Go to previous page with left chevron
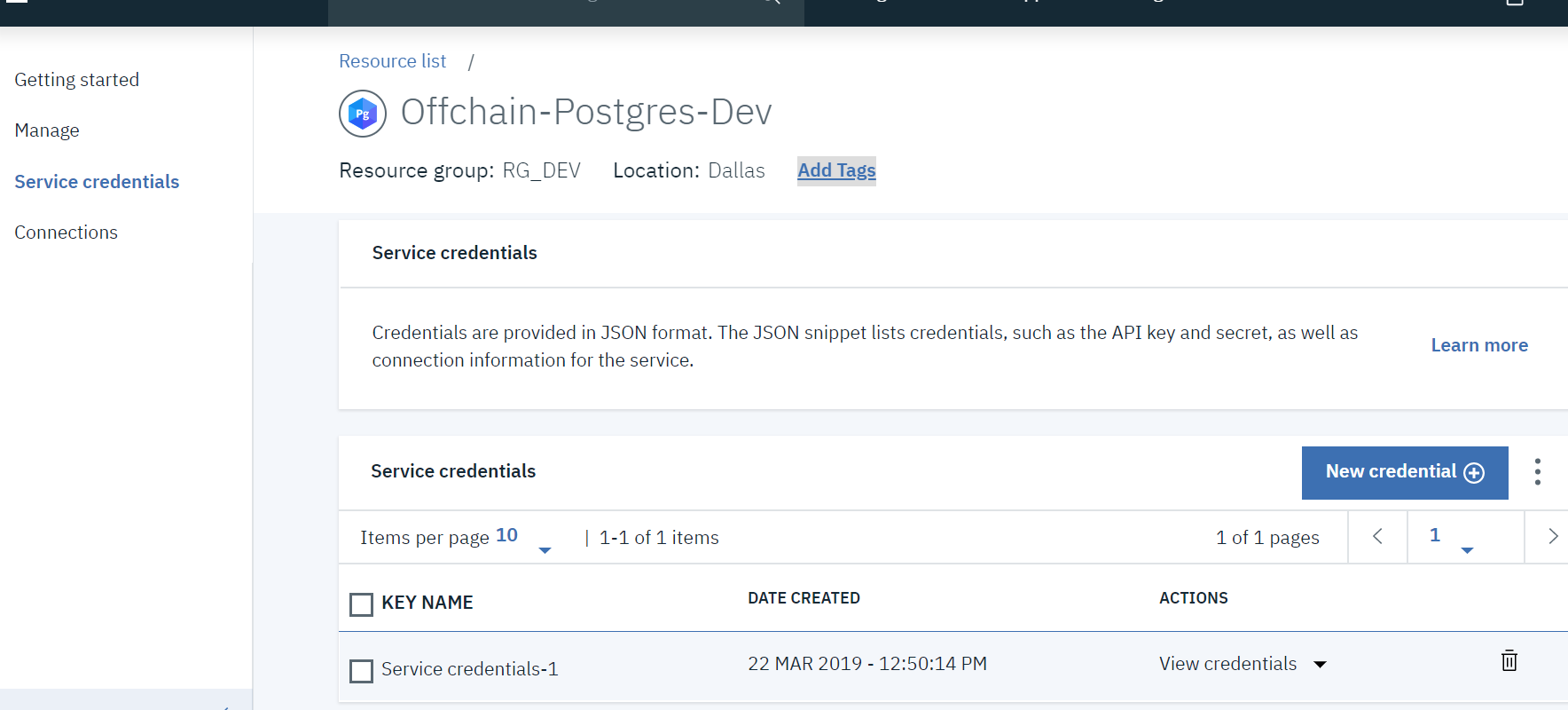This screenshot has height=710, width=1568. [1377, 536]
